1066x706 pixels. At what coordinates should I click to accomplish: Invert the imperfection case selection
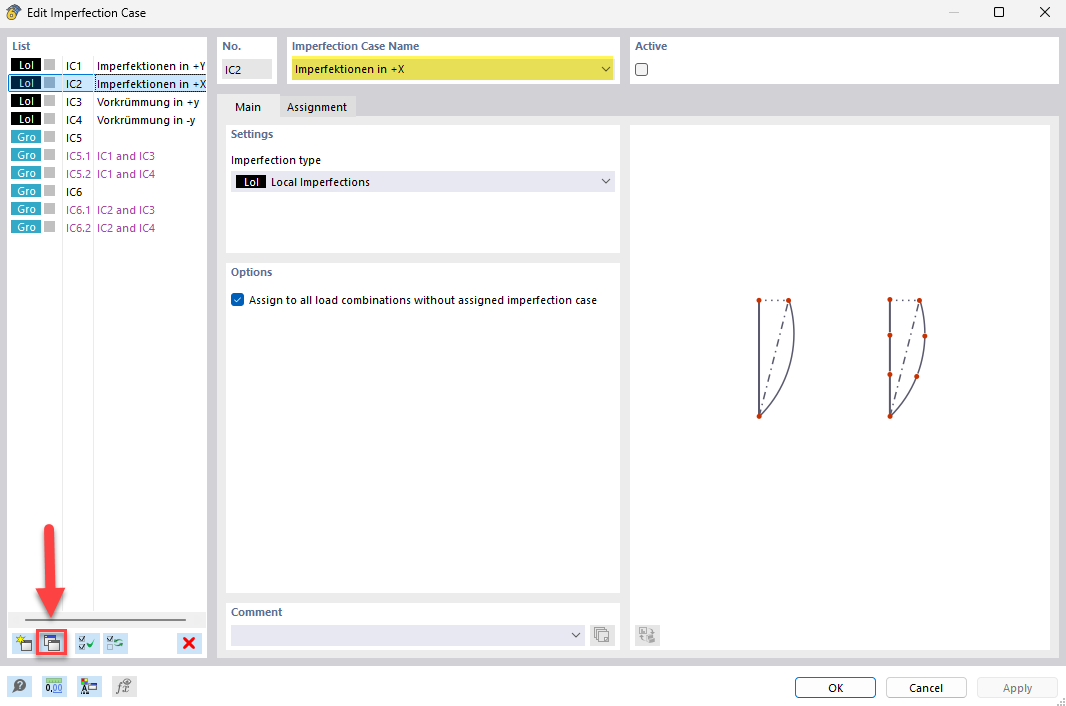[x=114, y=643]
